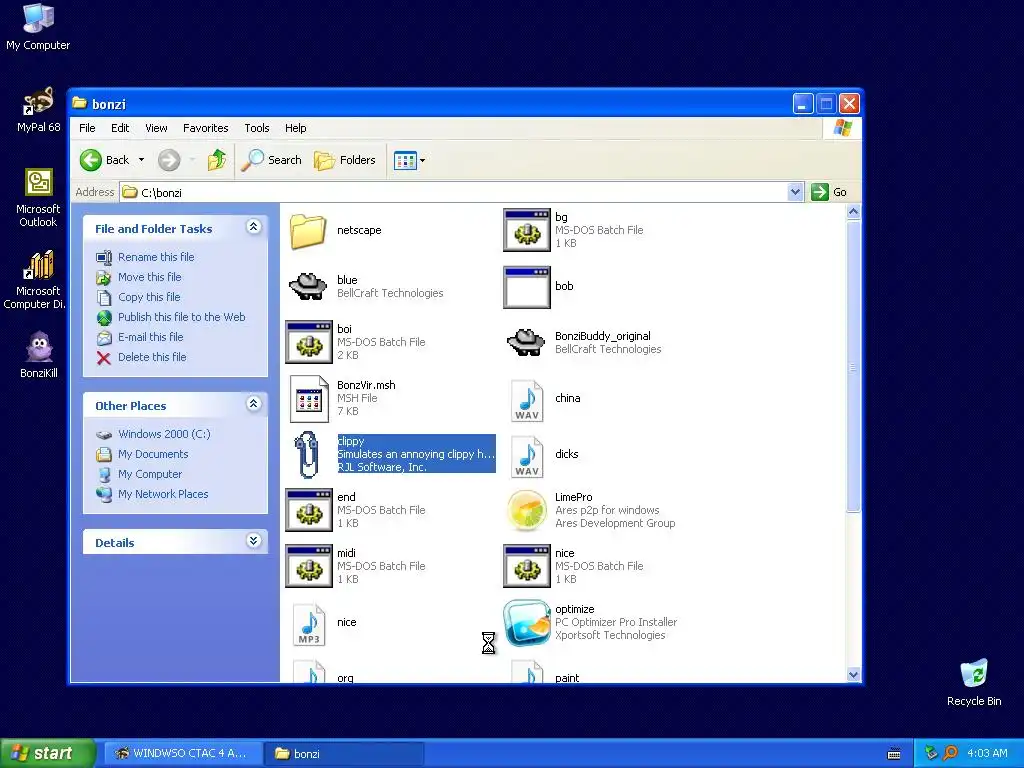Click the taskbar on-screen keyboard icon
This screenshot has height=768, width=1024.
[x=894, y=754]
